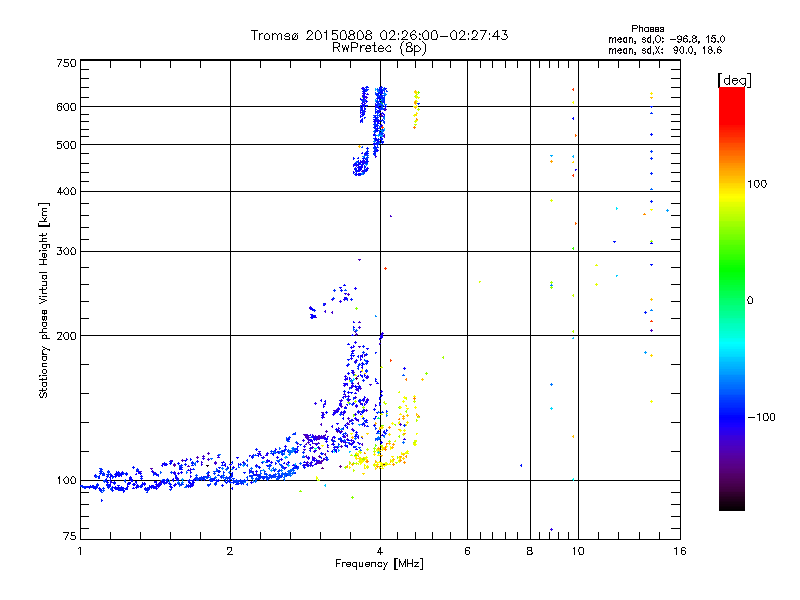Click the "Phases" heading text

pos(647,29)
